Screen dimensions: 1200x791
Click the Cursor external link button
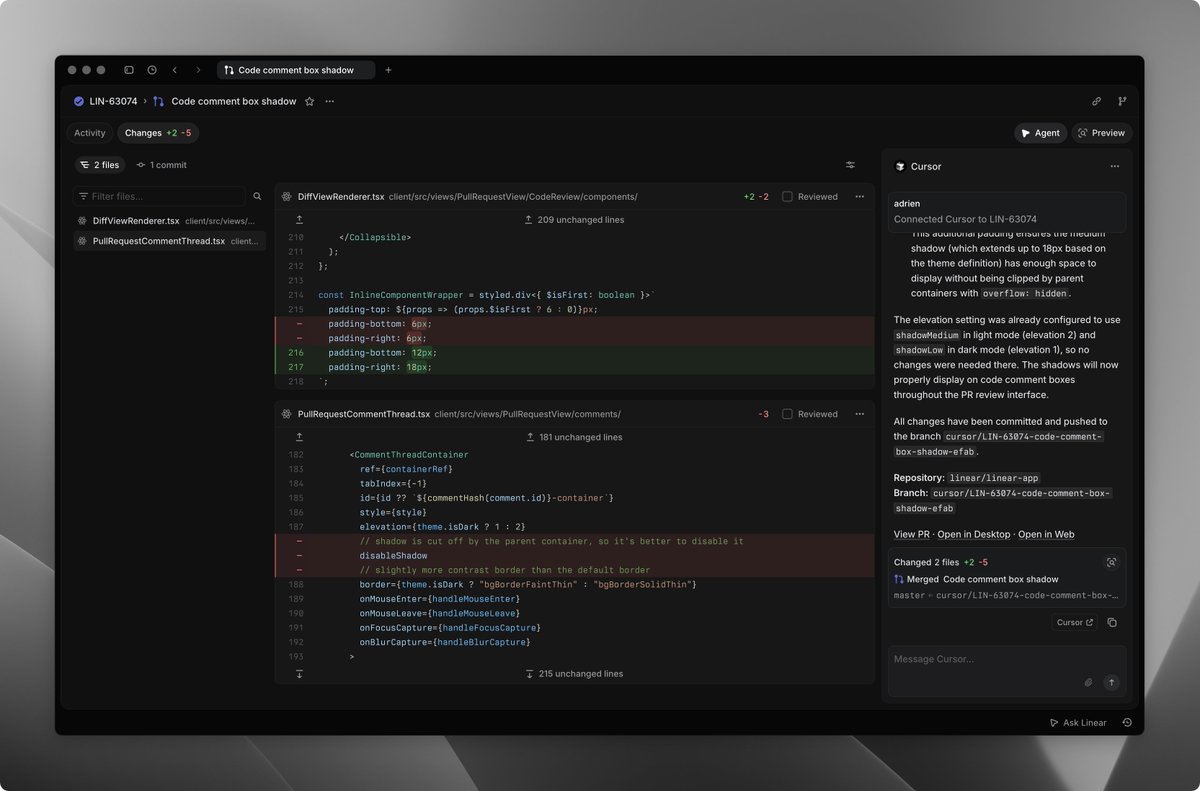tap(1076, 622)
